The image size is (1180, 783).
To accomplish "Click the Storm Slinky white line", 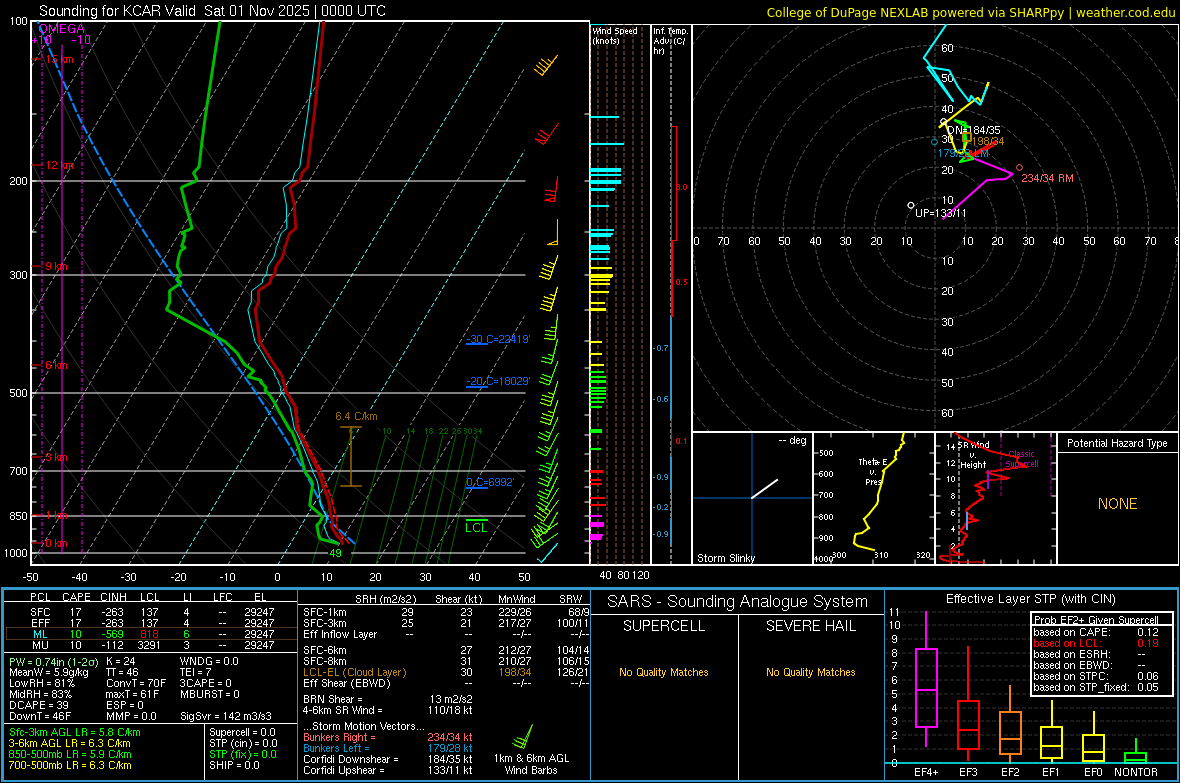I will 765,489.
